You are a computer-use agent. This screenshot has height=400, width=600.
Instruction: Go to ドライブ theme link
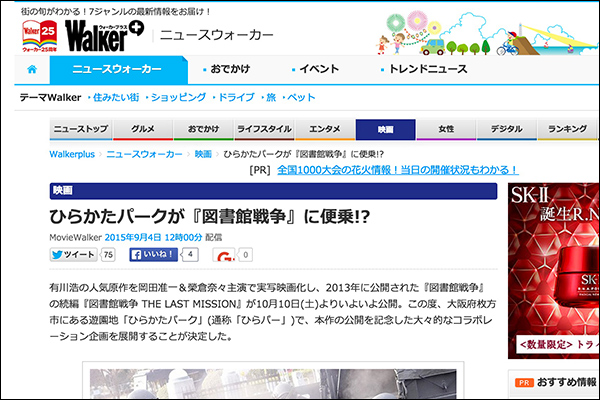click(234, 98)
